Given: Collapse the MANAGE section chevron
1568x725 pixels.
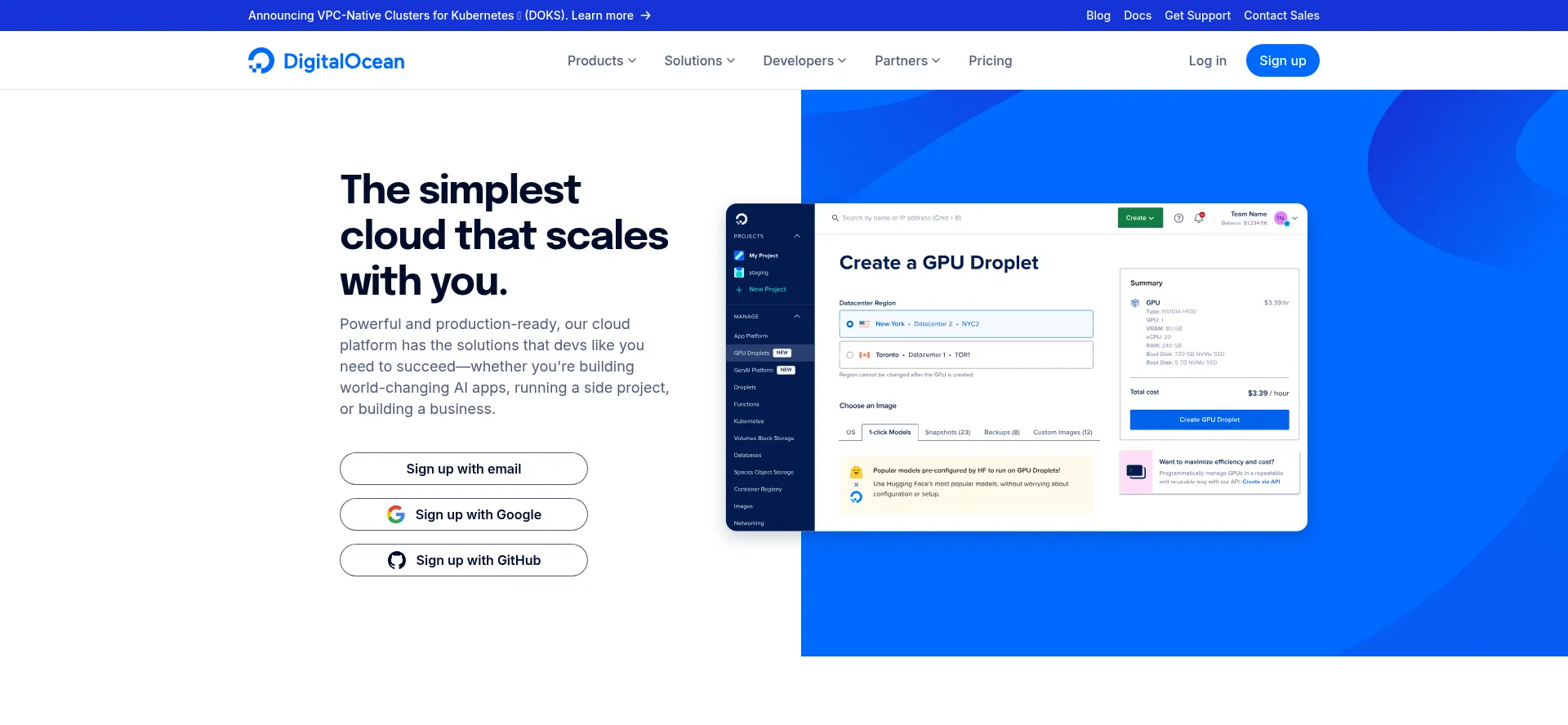Looking at the screenshot, I should point(797,316).
